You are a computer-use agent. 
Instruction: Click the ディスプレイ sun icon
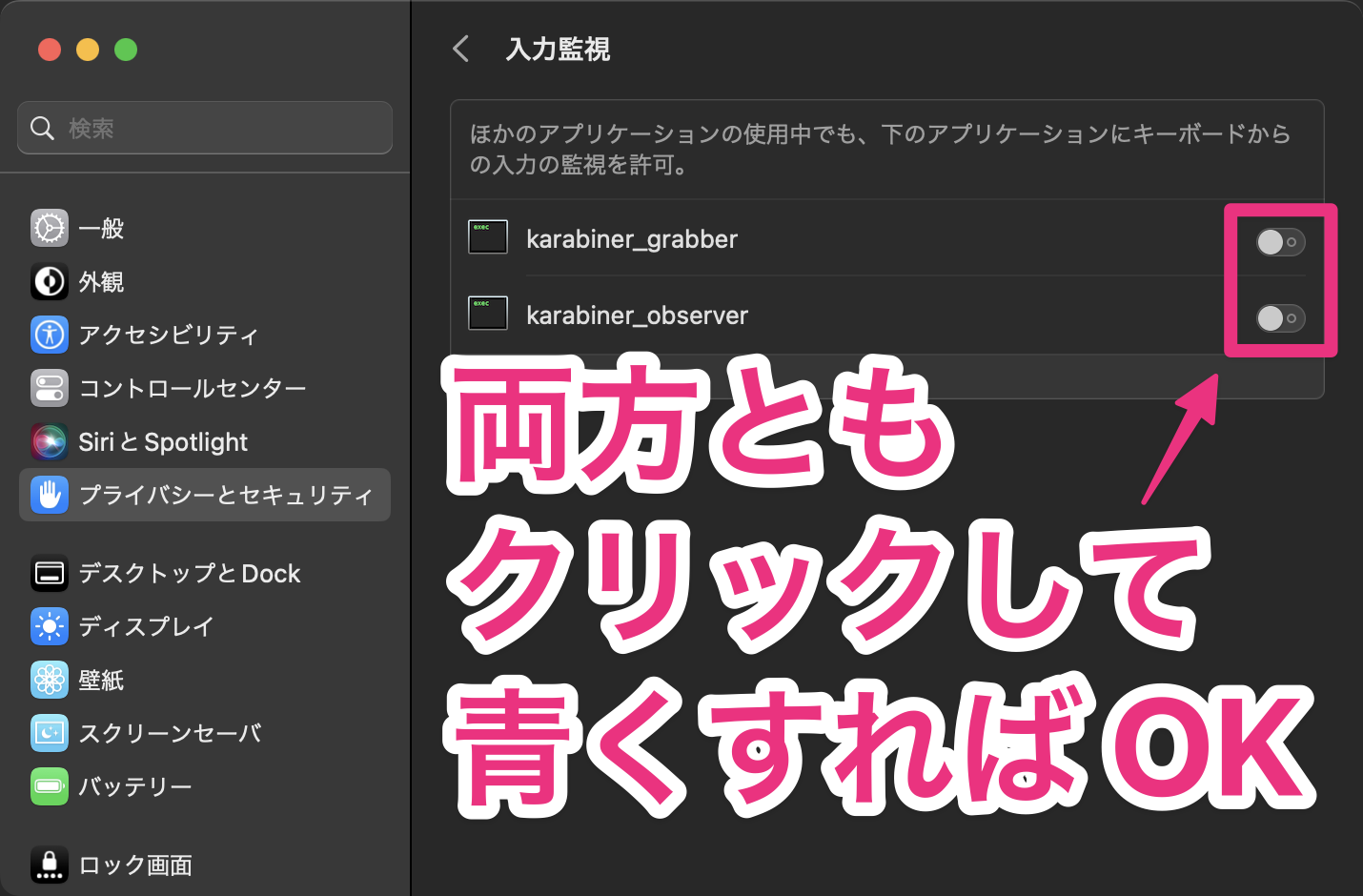click(x=49, y=626)
